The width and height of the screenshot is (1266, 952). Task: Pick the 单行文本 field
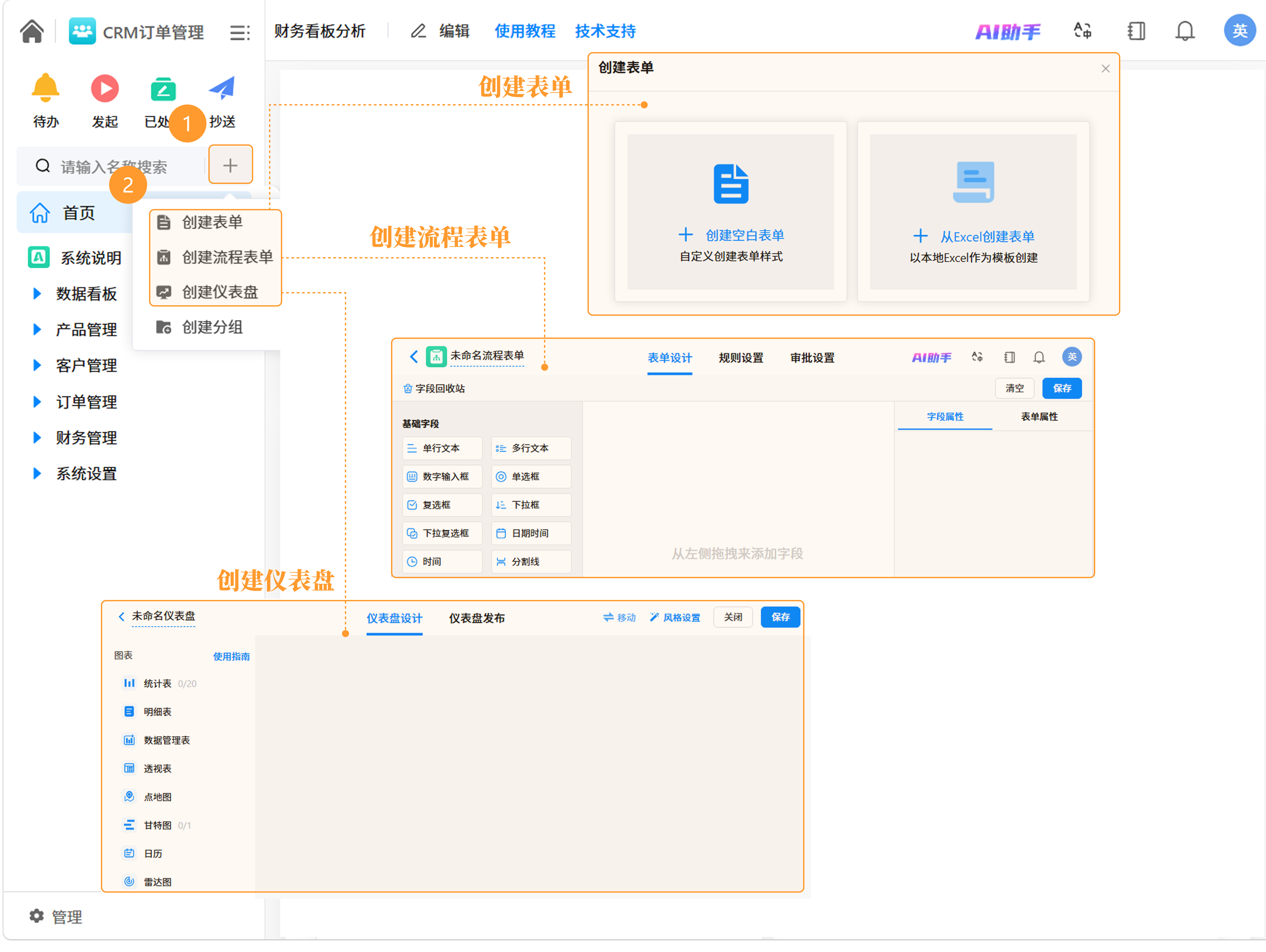[442, 449]
